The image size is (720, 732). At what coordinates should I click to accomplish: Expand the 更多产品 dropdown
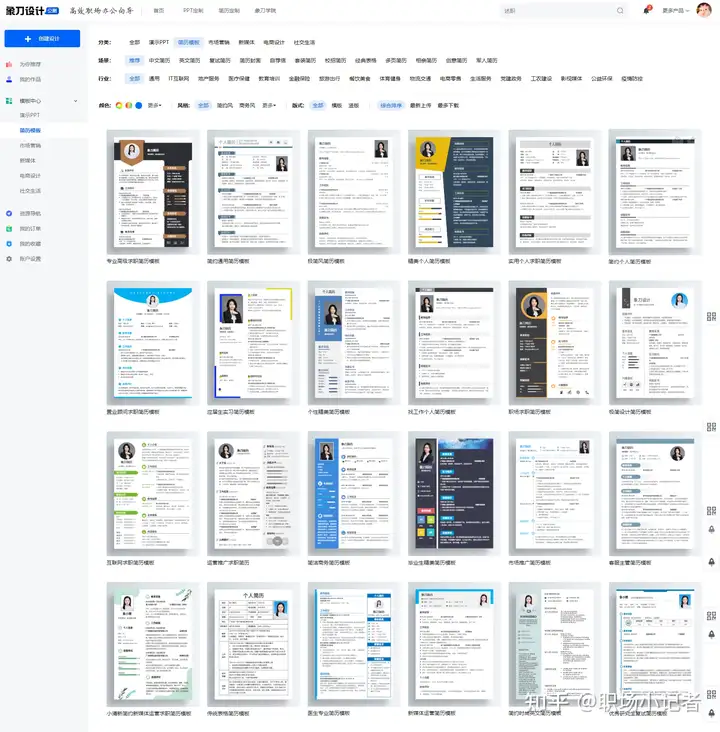point(675,11)
